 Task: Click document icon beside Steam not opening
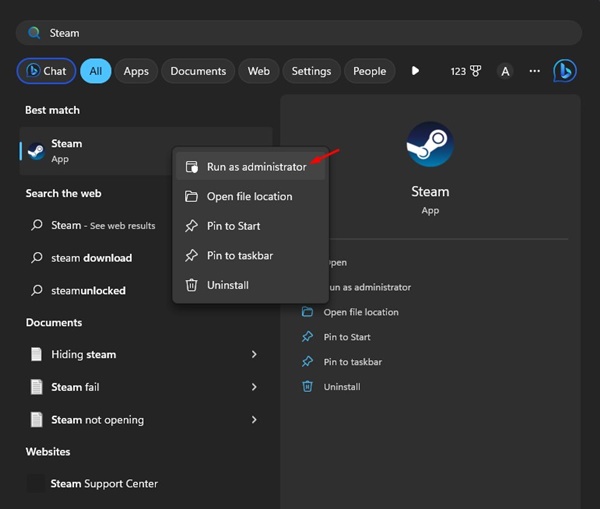[x=36, y=419]
